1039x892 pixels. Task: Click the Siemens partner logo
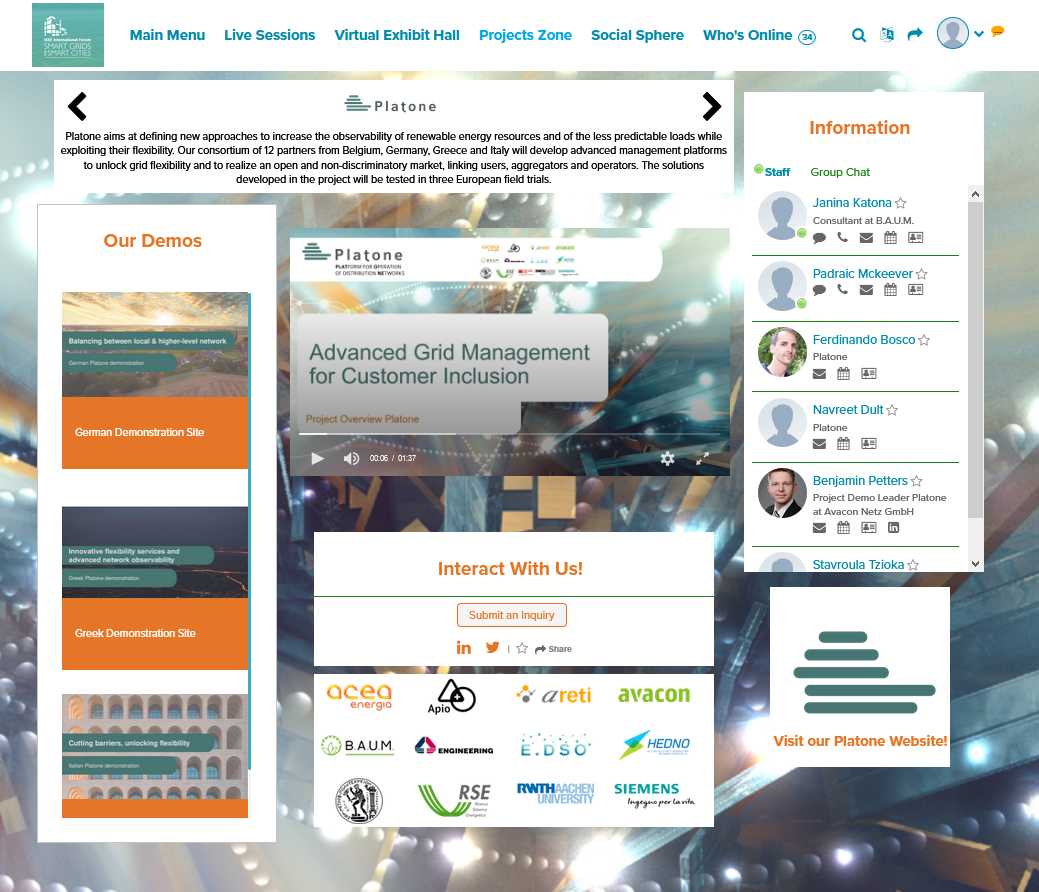[x=655, y=795]
